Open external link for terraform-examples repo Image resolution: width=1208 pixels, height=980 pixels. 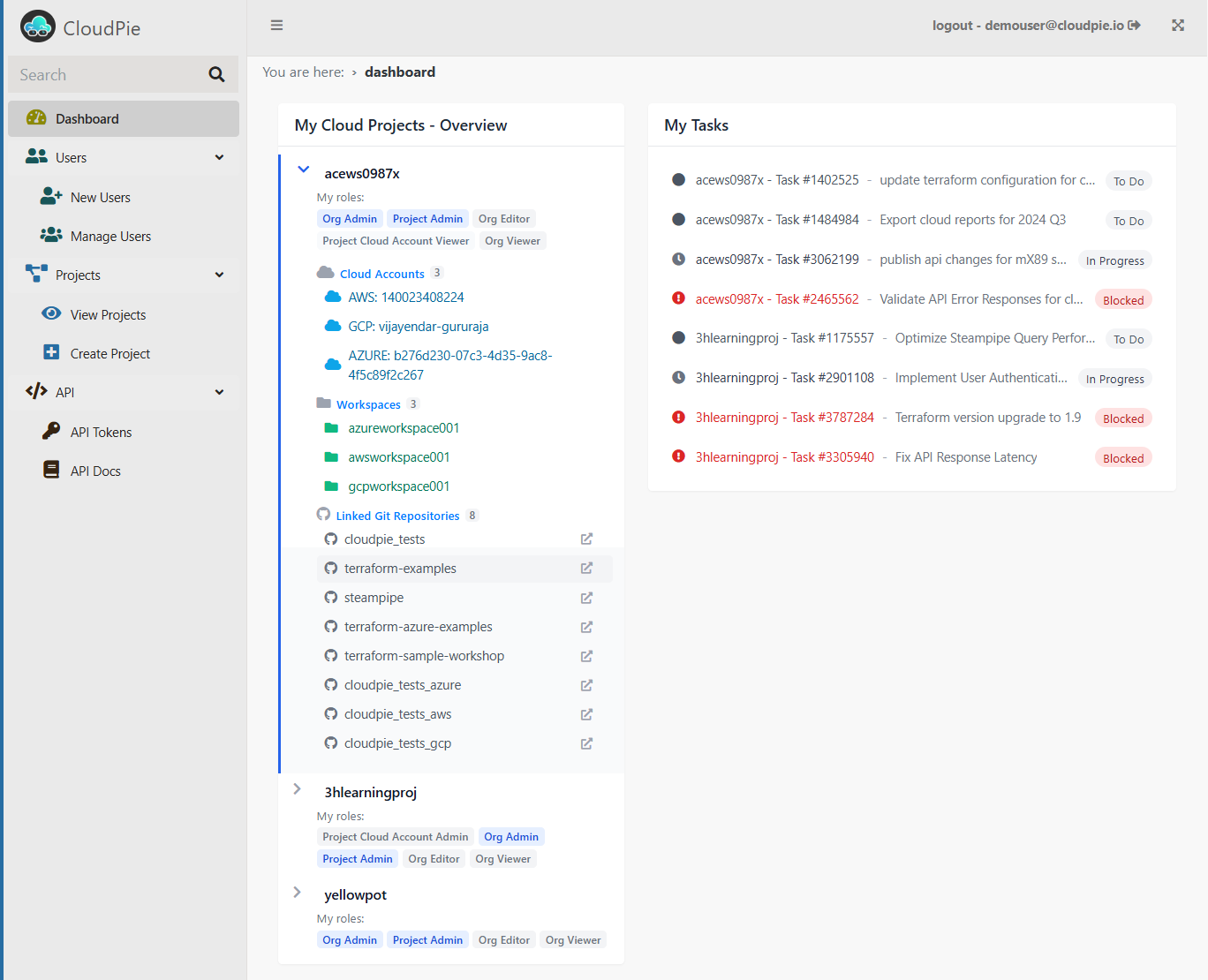586,568
